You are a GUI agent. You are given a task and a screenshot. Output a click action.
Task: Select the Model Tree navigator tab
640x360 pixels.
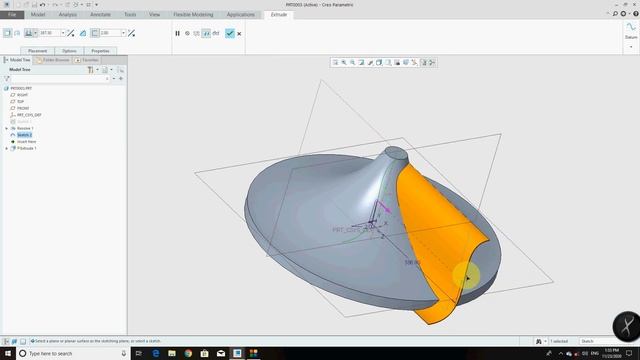pos(17,60)
